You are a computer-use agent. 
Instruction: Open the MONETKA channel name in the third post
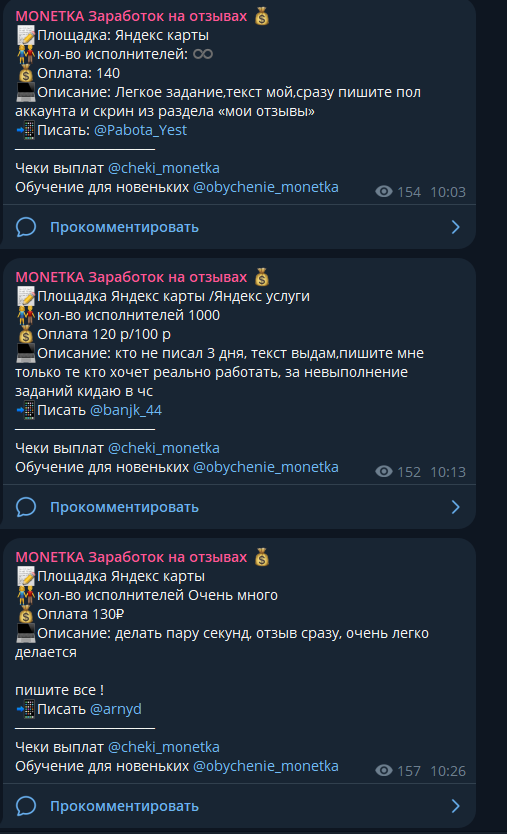pos(131,557)
